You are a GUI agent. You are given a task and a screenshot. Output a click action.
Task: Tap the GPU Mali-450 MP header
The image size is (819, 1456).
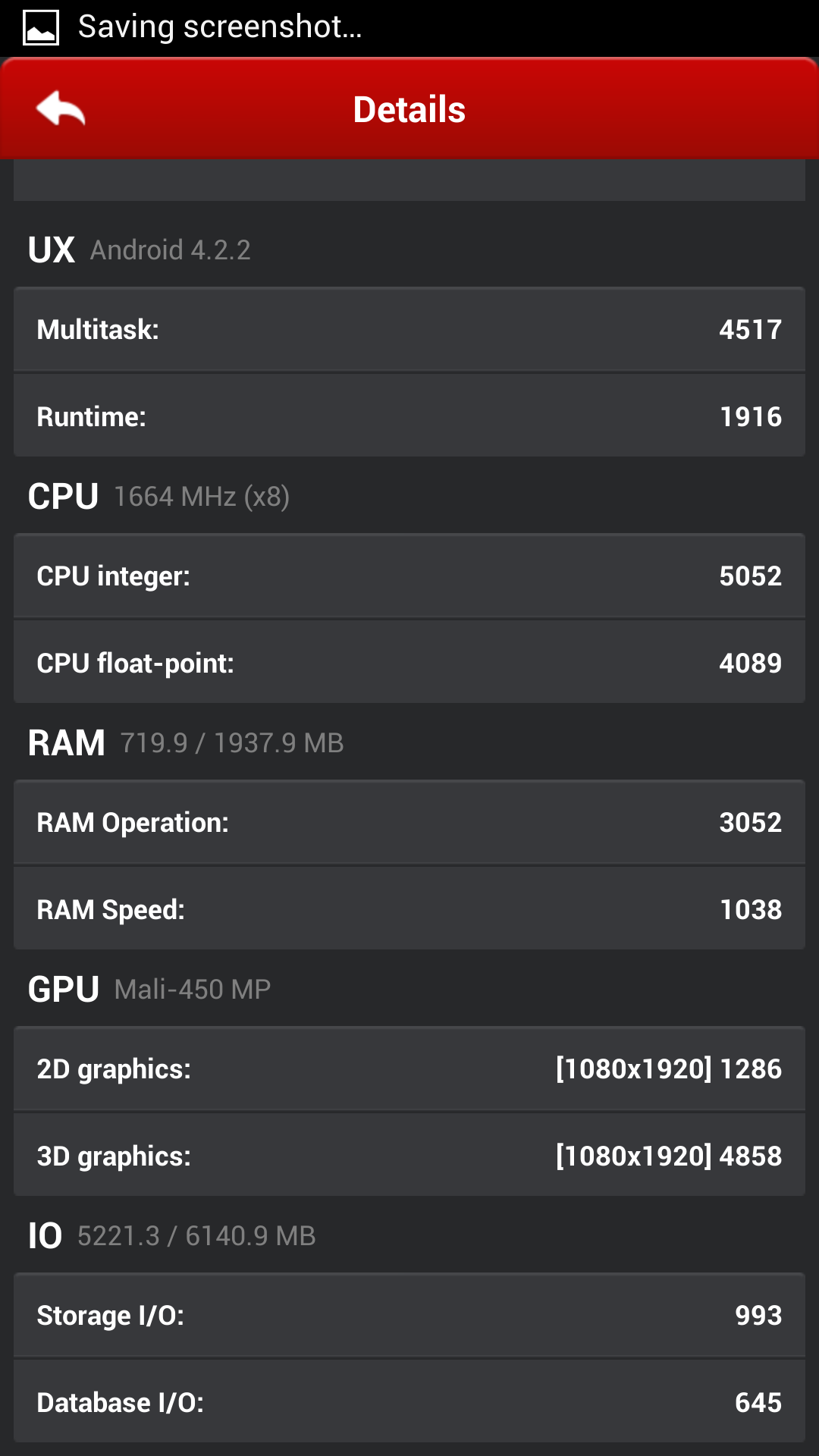point(149,989)
